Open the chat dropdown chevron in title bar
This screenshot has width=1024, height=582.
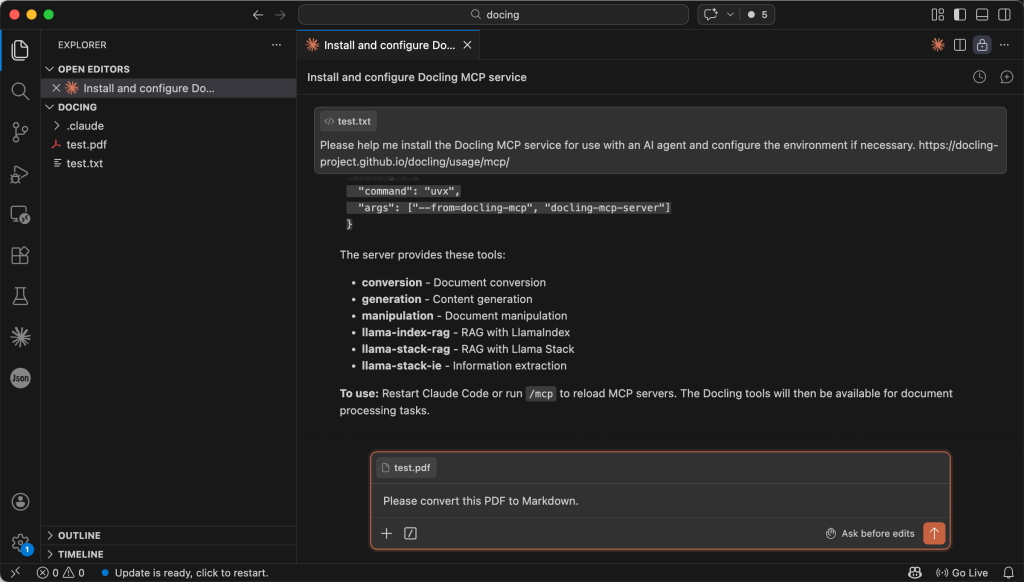(x=730, y=14)
